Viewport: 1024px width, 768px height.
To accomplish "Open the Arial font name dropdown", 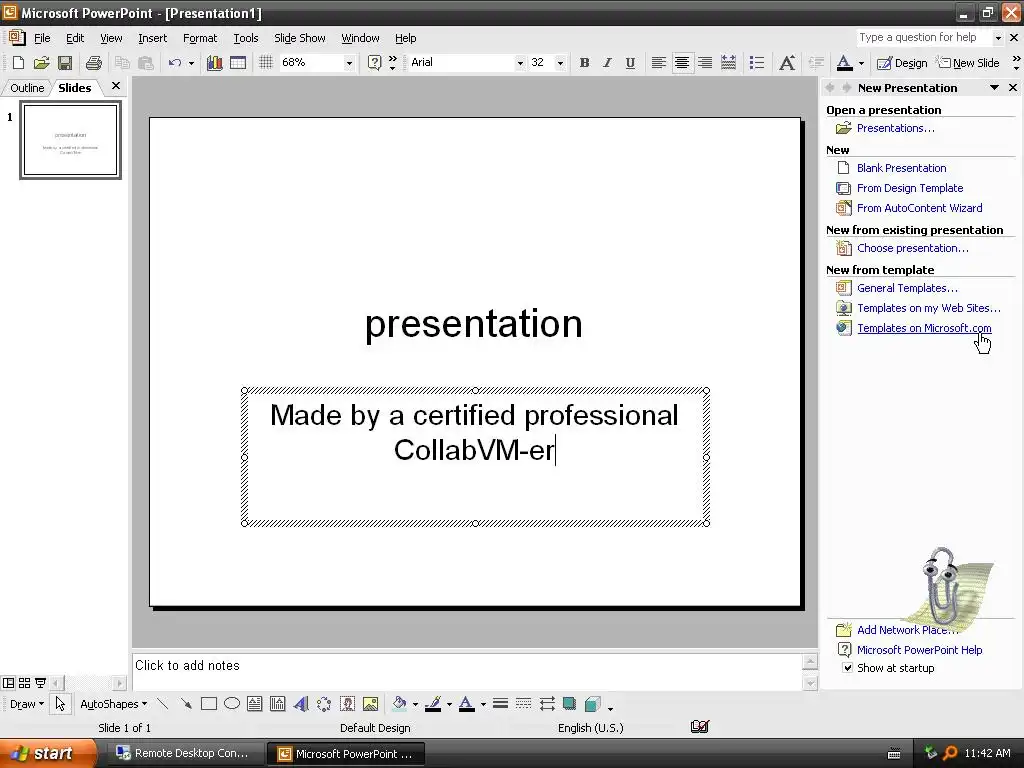I will (x=520, y=63).
